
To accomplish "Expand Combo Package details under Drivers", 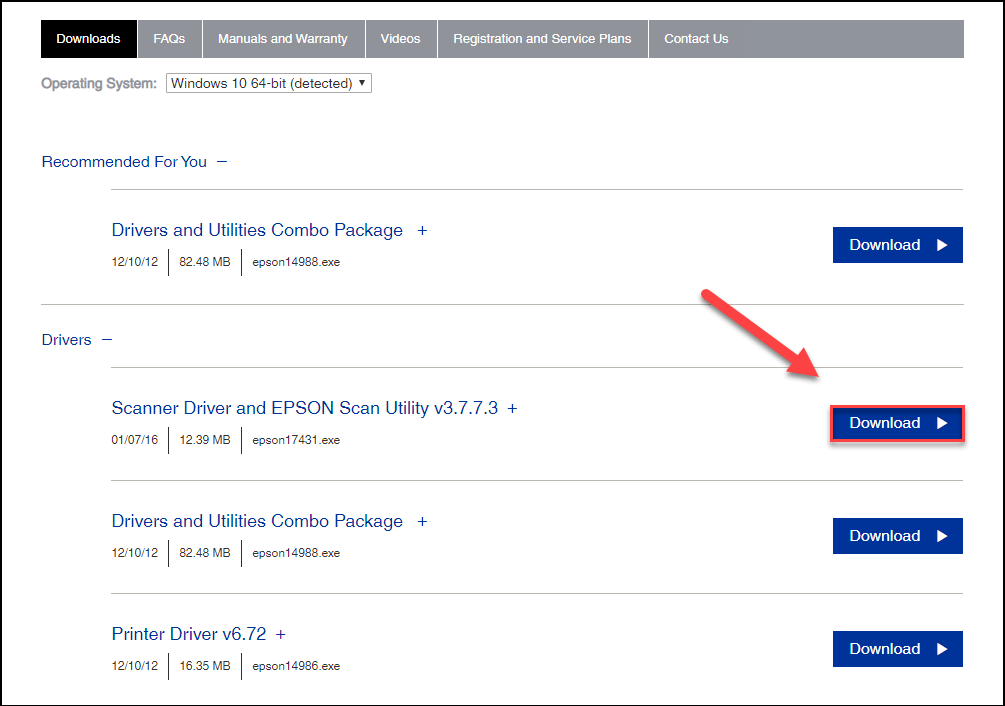I will tap(422, 522).
